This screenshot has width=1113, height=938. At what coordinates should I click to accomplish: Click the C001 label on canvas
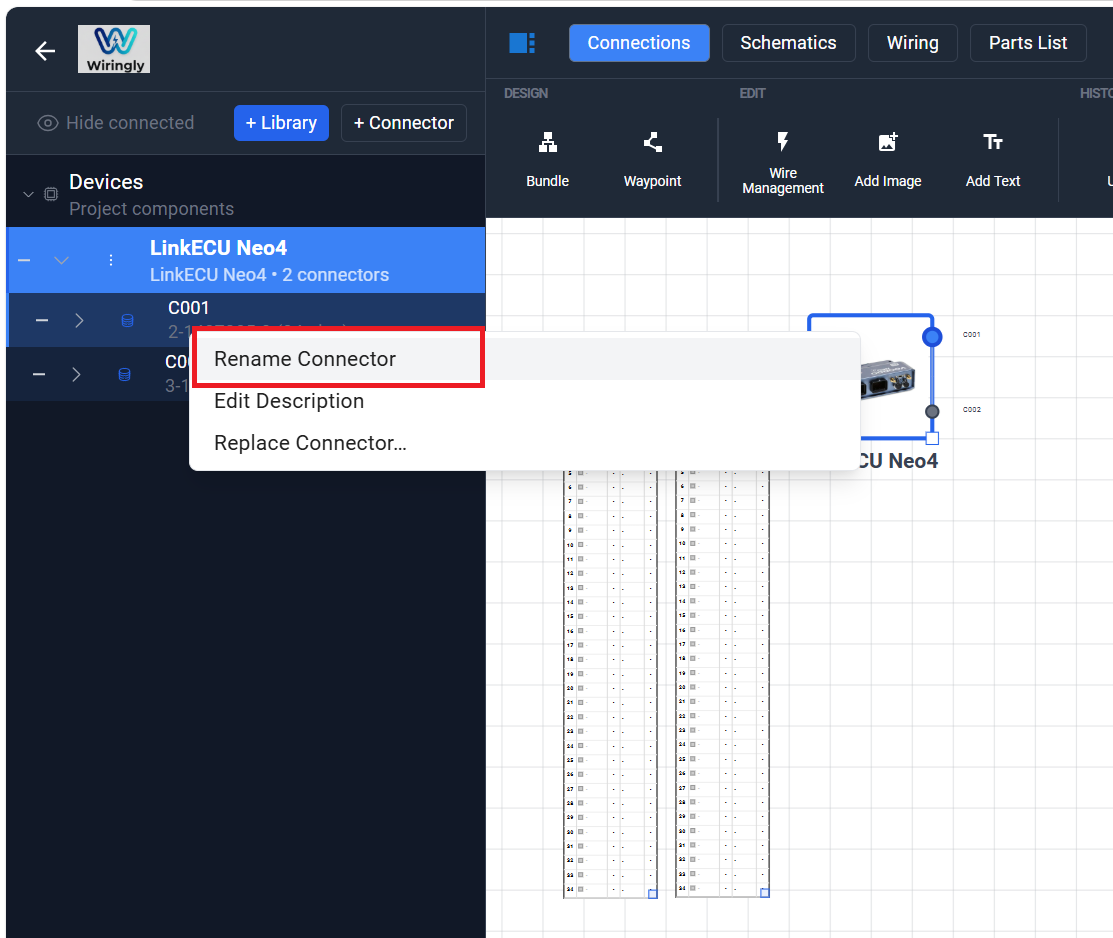tap(971, 334)
